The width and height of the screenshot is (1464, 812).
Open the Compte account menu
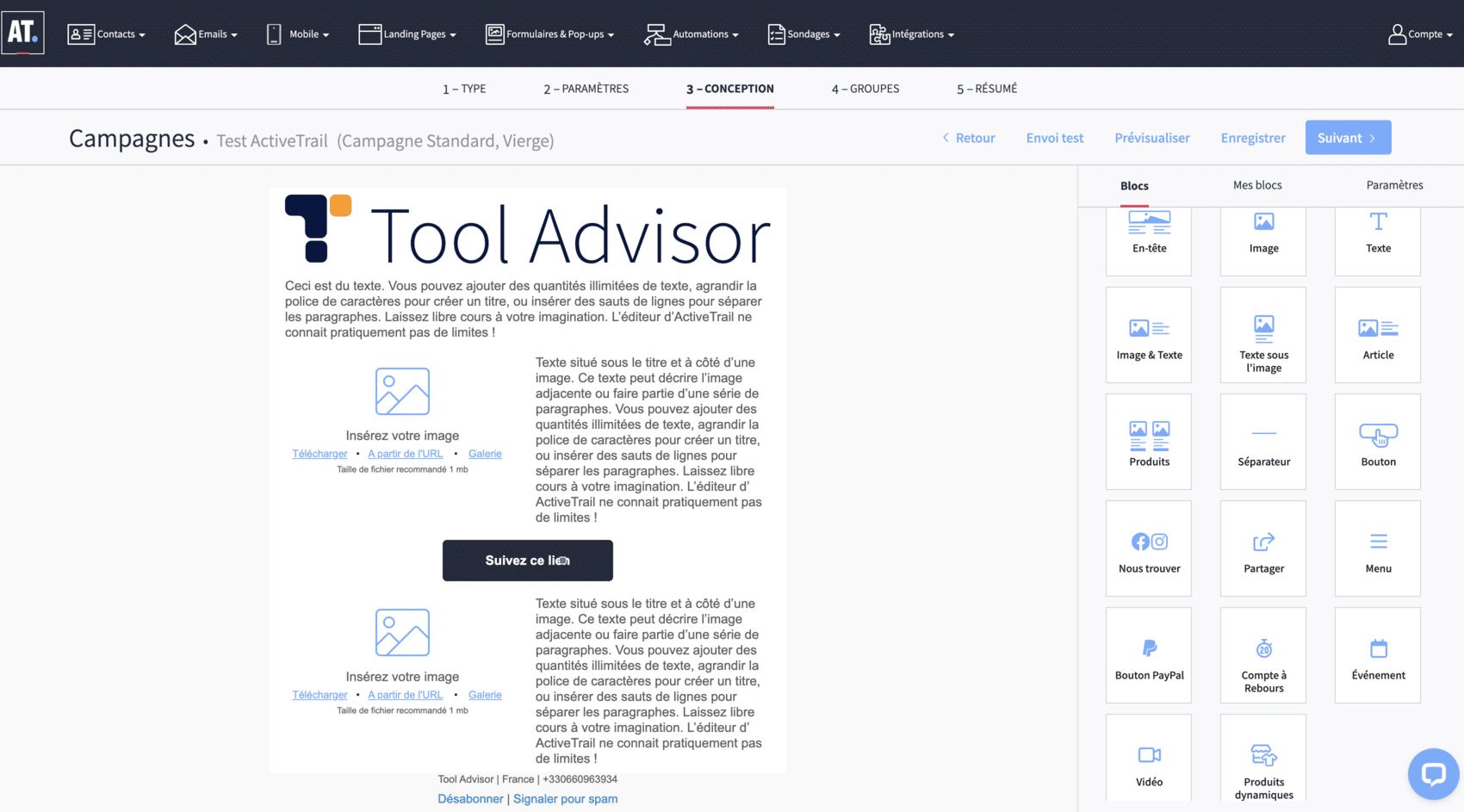tap(1421, 34)
